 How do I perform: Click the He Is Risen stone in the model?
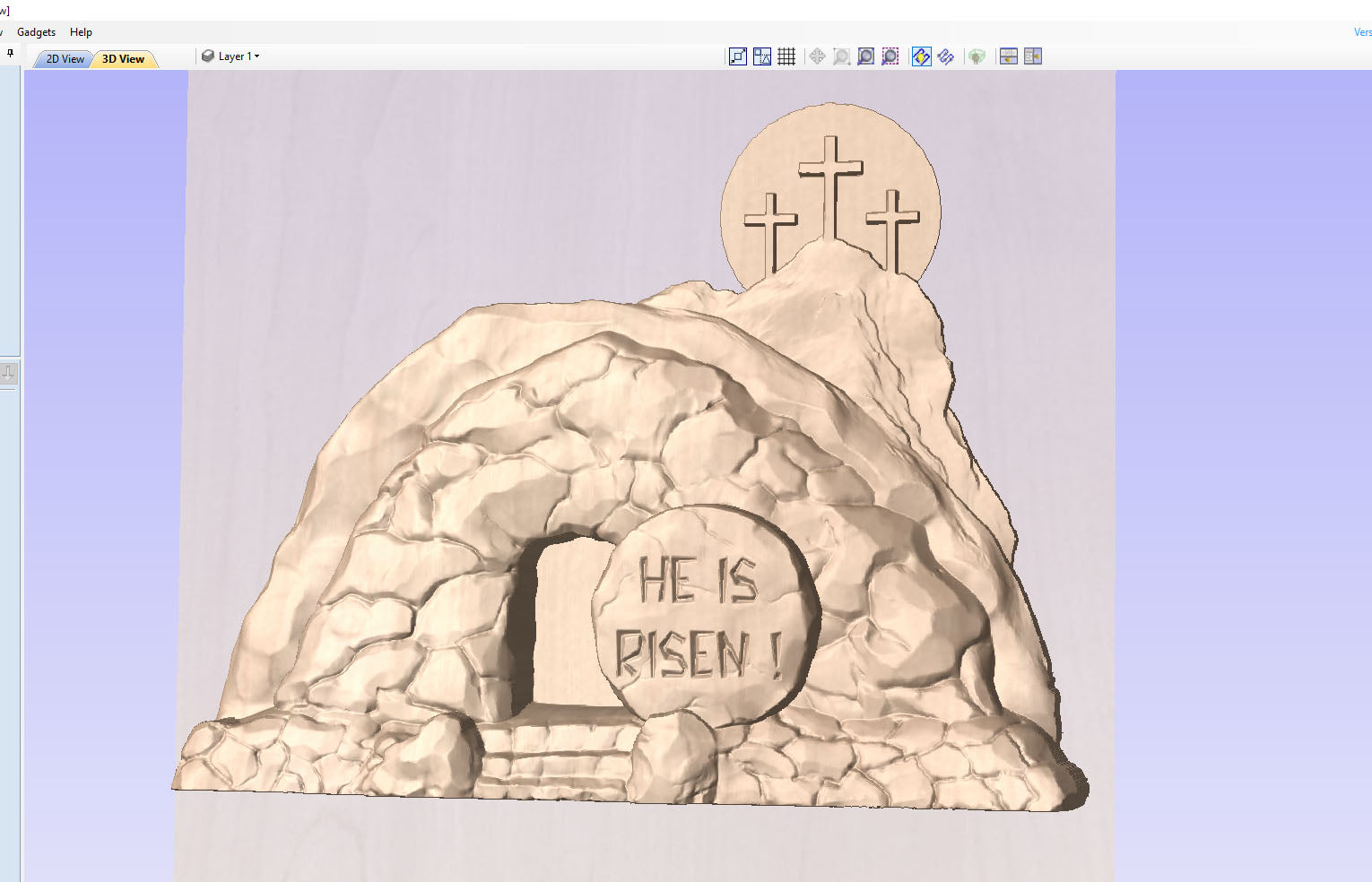[705, 614]
